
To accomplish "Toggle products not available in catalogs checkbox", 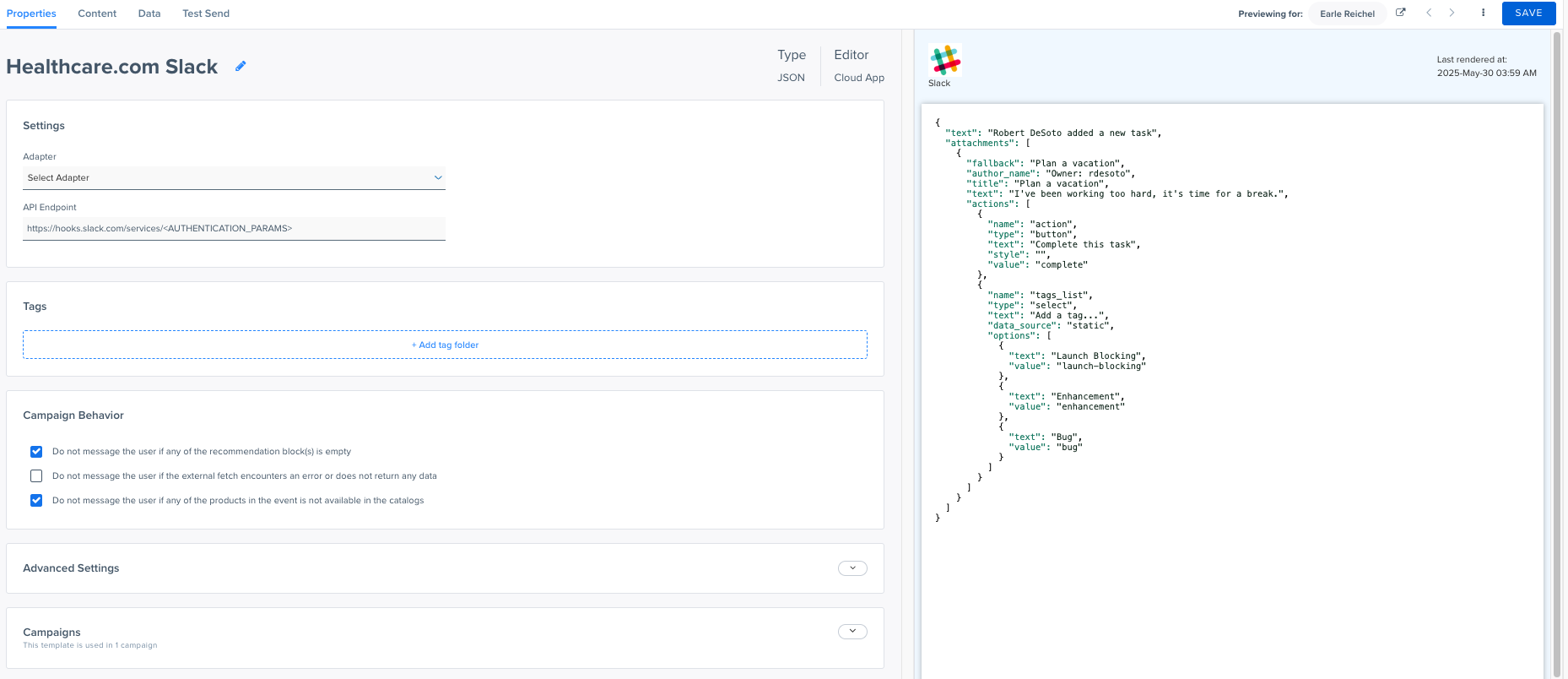I will 36,501.
